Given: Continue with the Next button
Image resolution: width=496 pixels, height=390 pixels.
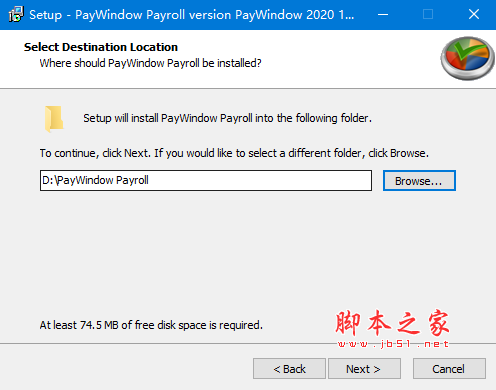Looking at the screenshot, I should click(x=364, y=369).
